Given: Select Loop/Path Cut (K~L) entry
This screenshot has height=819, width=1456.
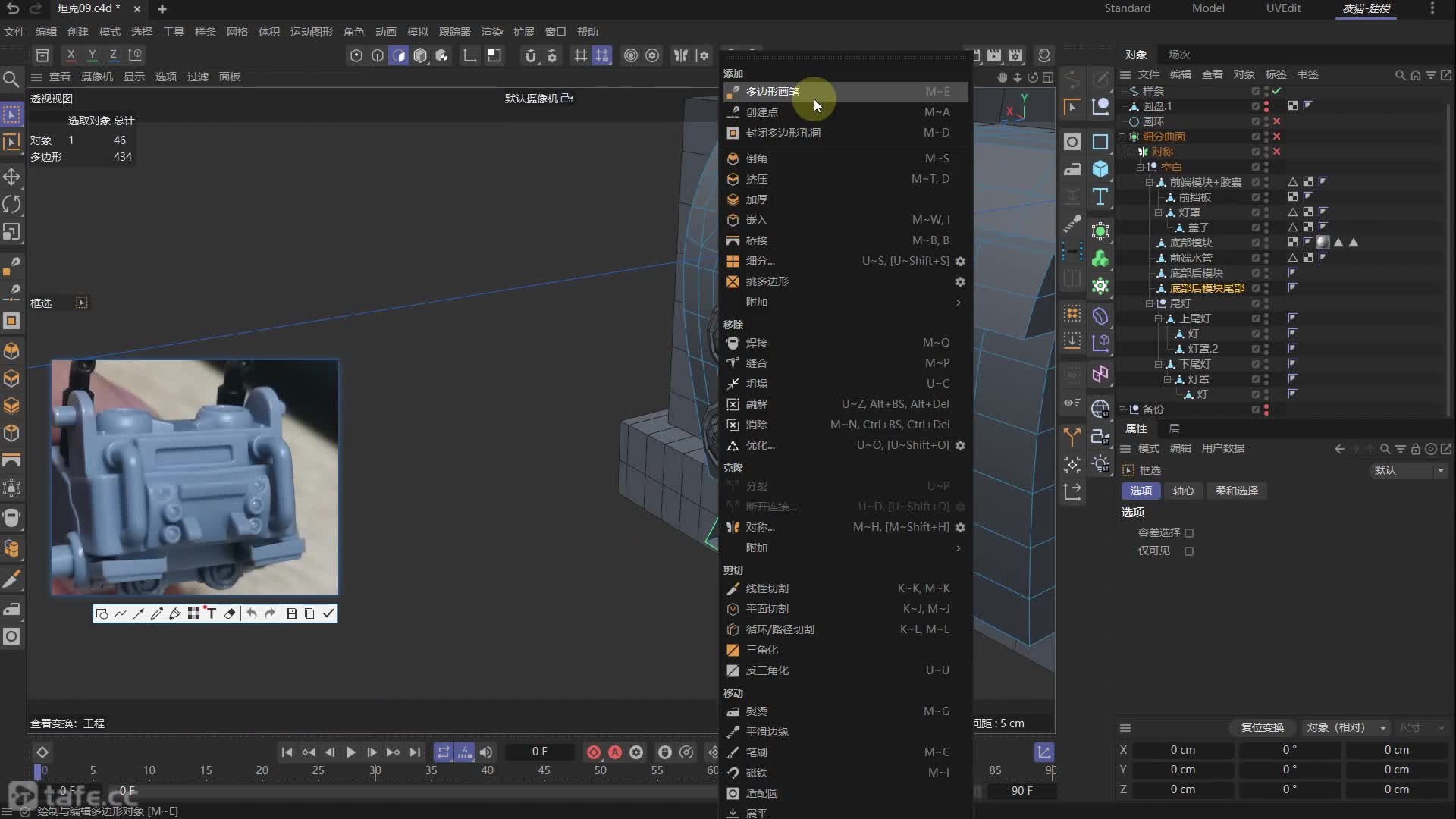Looking at the screenshot, I should (845, 629).
